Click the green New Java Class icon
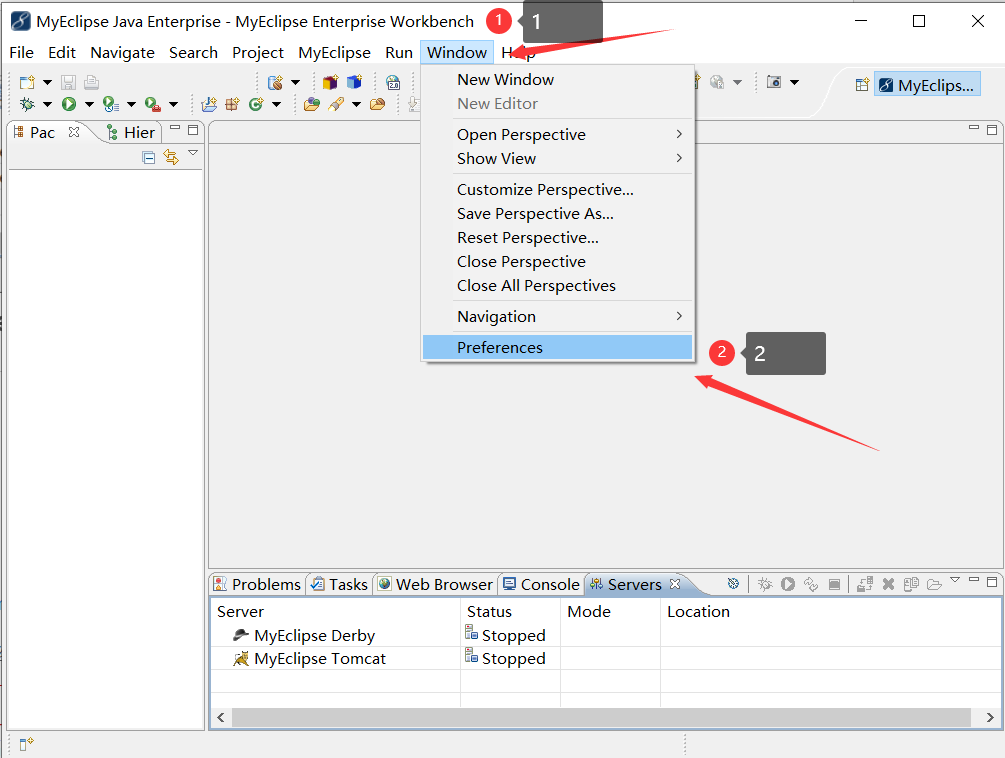1005x758 pixels. pos(256,104)
